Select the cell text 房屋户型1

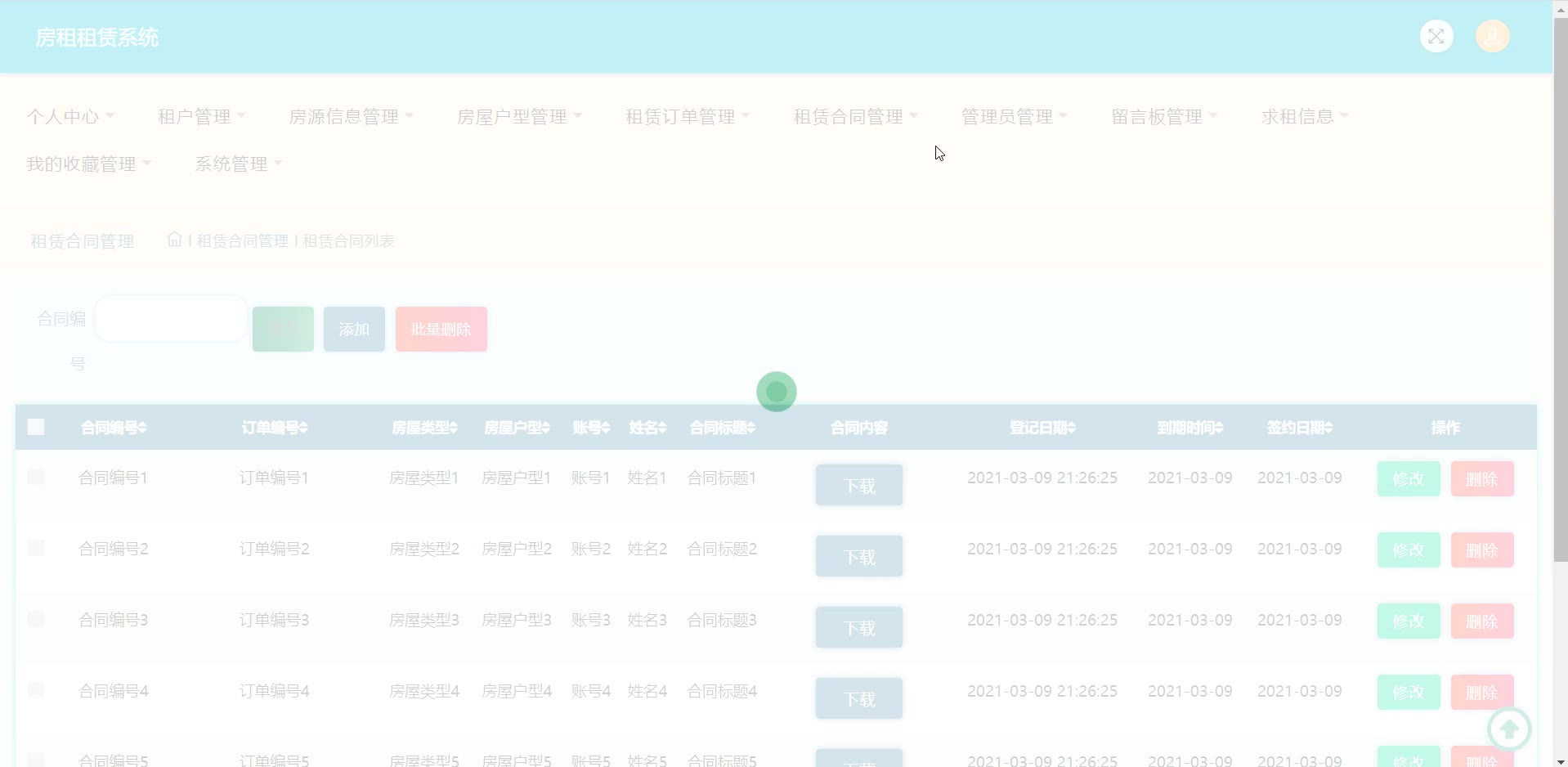tap(517, 478)
